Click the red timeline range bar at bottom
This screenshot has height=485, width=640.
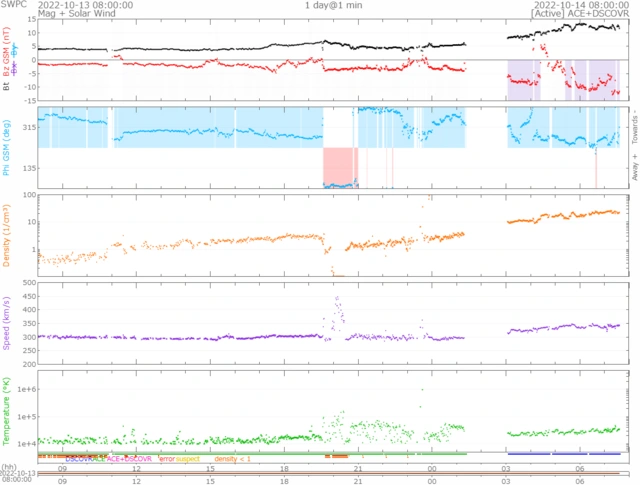point(329,473)
